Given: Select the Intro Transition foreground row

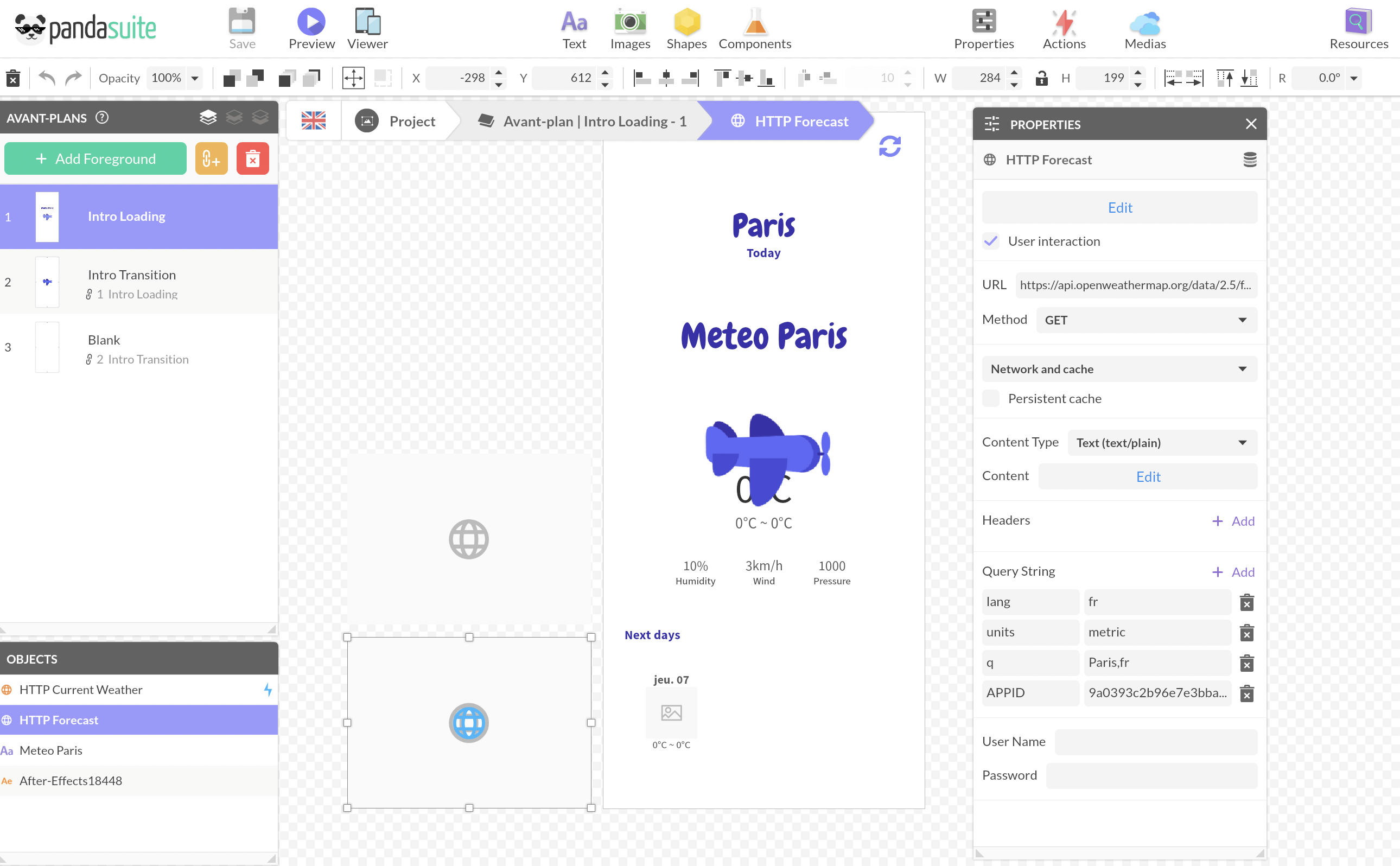Looking at the screenshot, I should pyautogui.click(x=138, y=282).
